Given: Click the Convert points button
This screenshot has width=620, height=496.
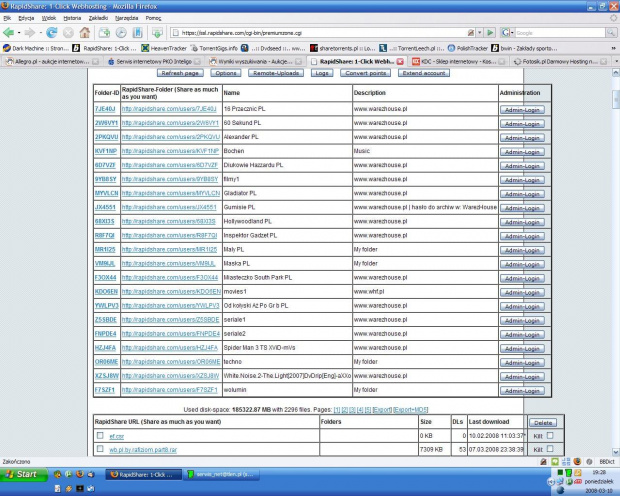Looking at the screenshot, I should point(365,73).
